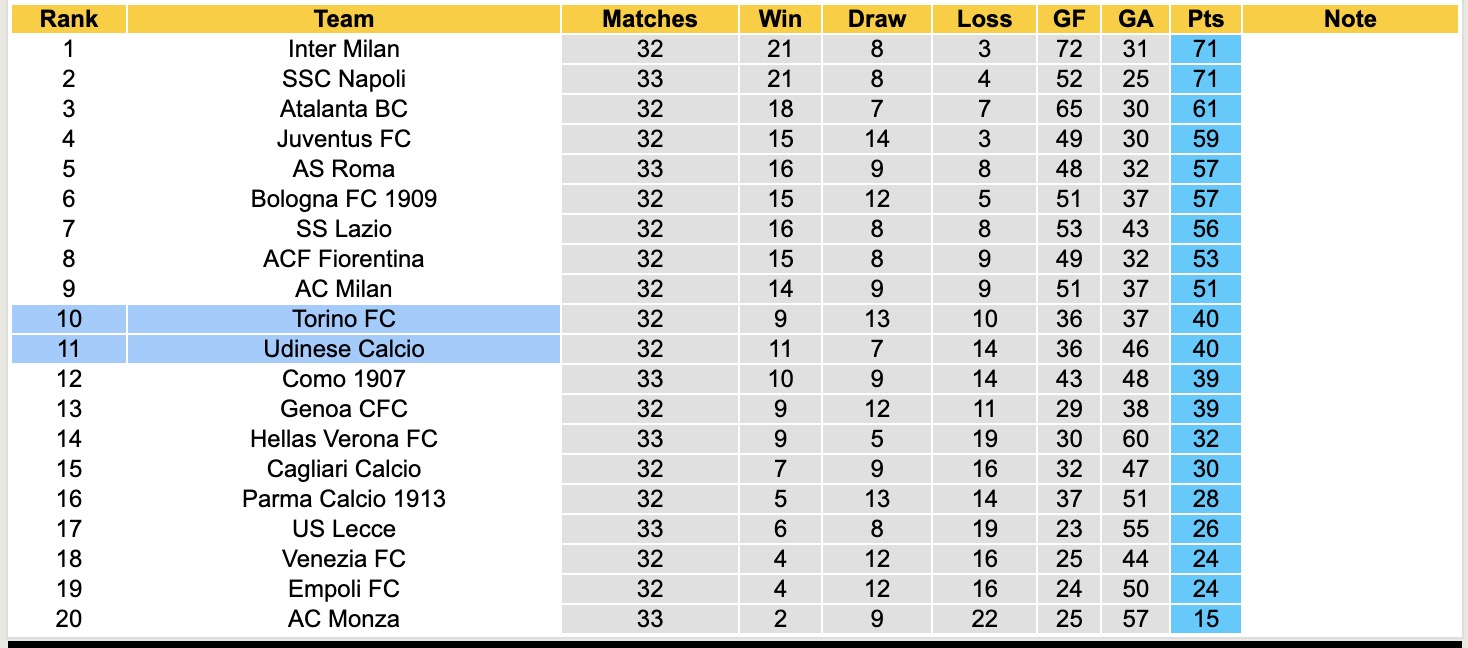Click the Team column header
Viewport: 1468px width, 648px height.
[x=343, y=19]
